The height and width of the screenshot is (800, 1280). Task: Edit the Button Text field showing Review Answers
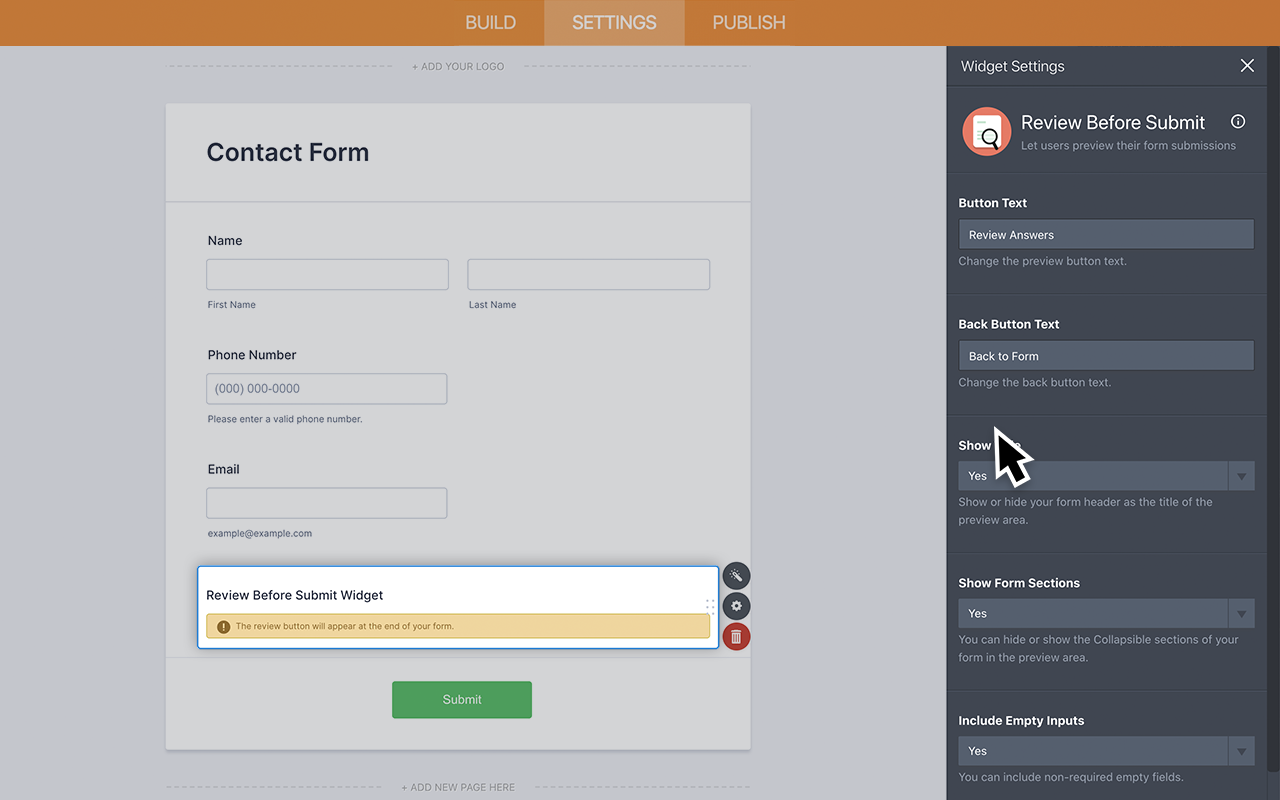[x=1105, y=233]
